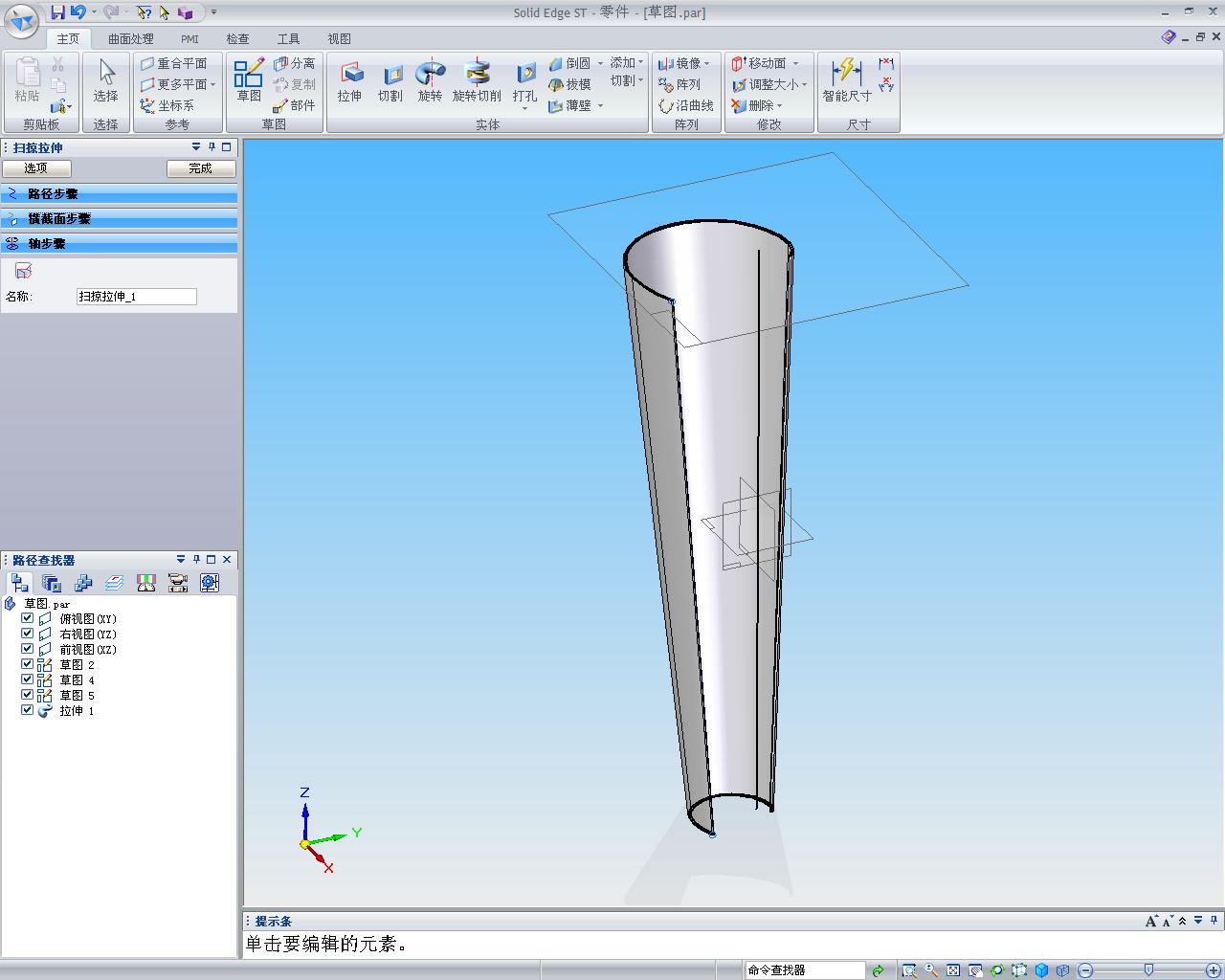The width and height of the screenshot is (1225, 980).
Task: Open the 检查 (Inspect) ribbon tab
Action: pos(237,38)
